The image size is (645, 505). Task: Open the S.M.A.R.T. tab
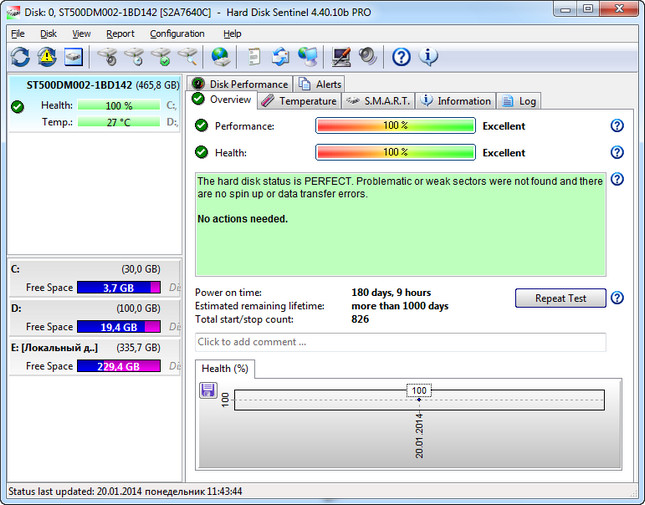pyautogui.click(x=378, y=101)
